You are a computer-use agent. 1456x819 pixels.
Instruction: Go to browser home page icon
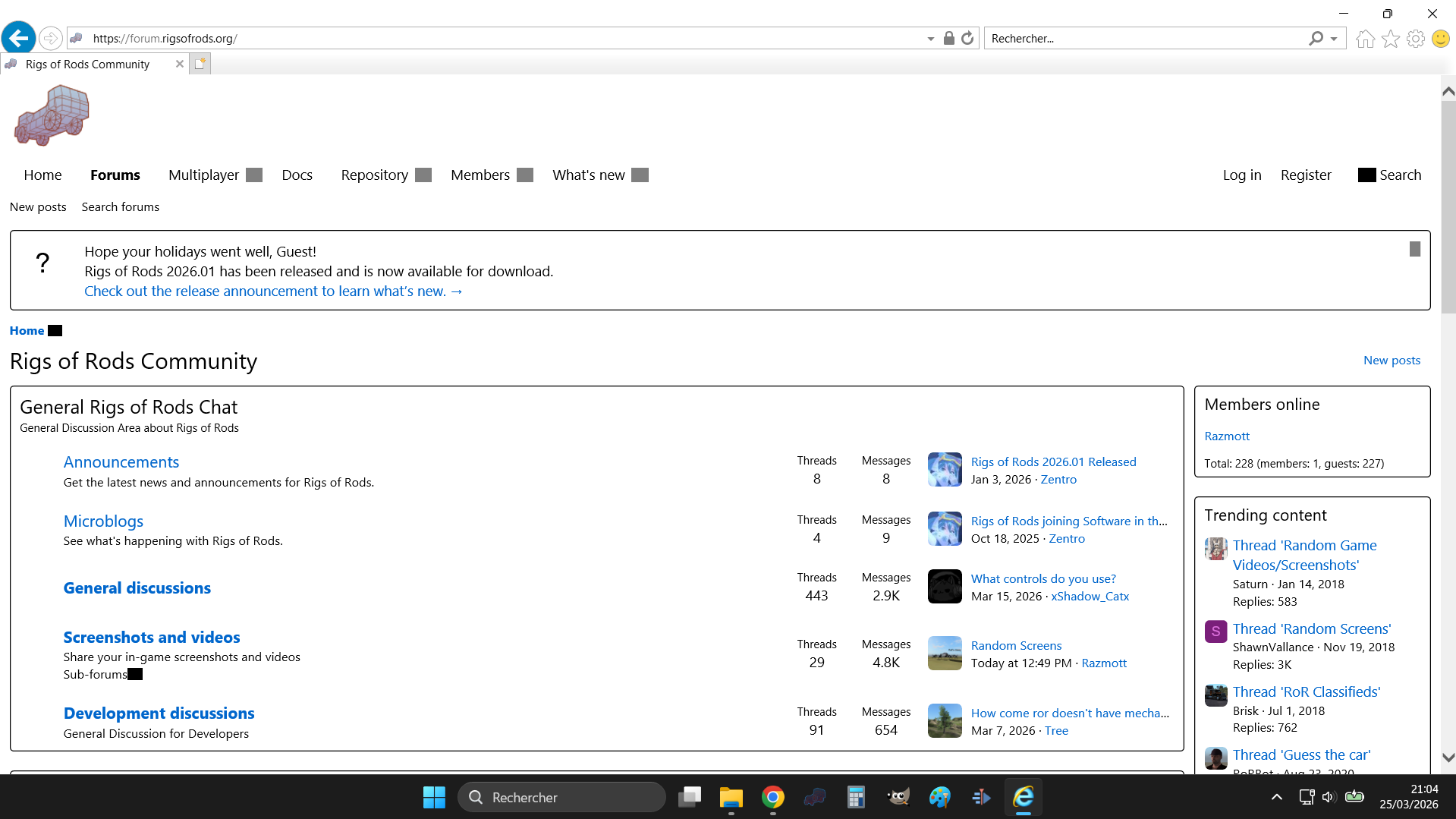tap(1365, 39)
